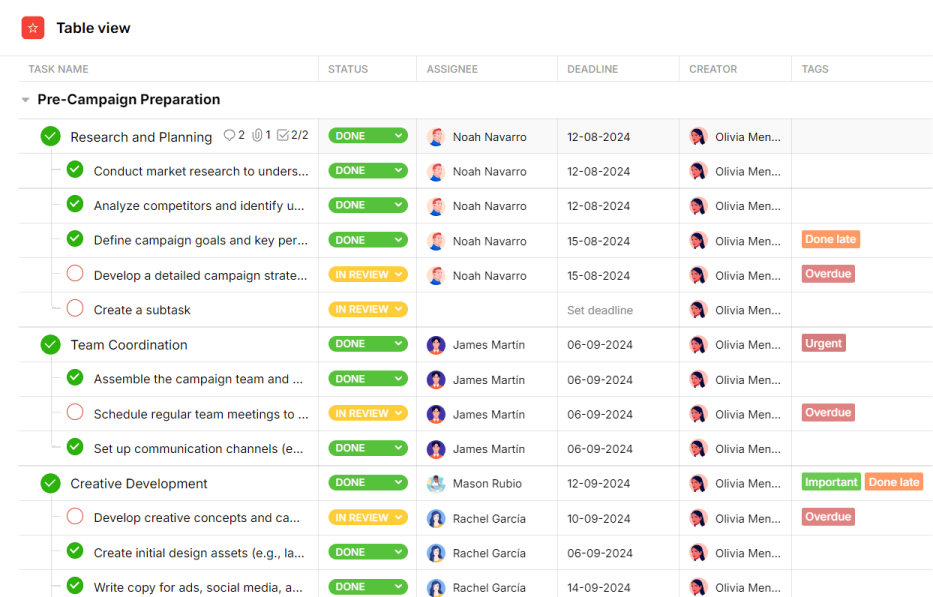
Task: Click the green DONE status pill on Creative Development
Action: pyautogui.click(x=366, y=483)
